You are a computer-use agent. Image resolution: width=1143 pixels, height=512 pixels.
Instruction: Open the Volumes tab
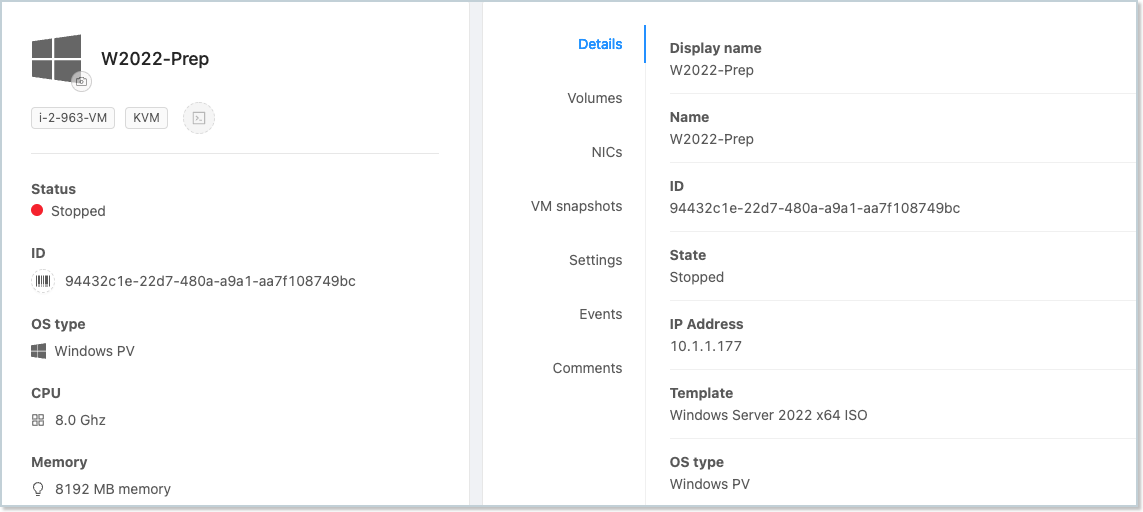(x=595, y=98)
